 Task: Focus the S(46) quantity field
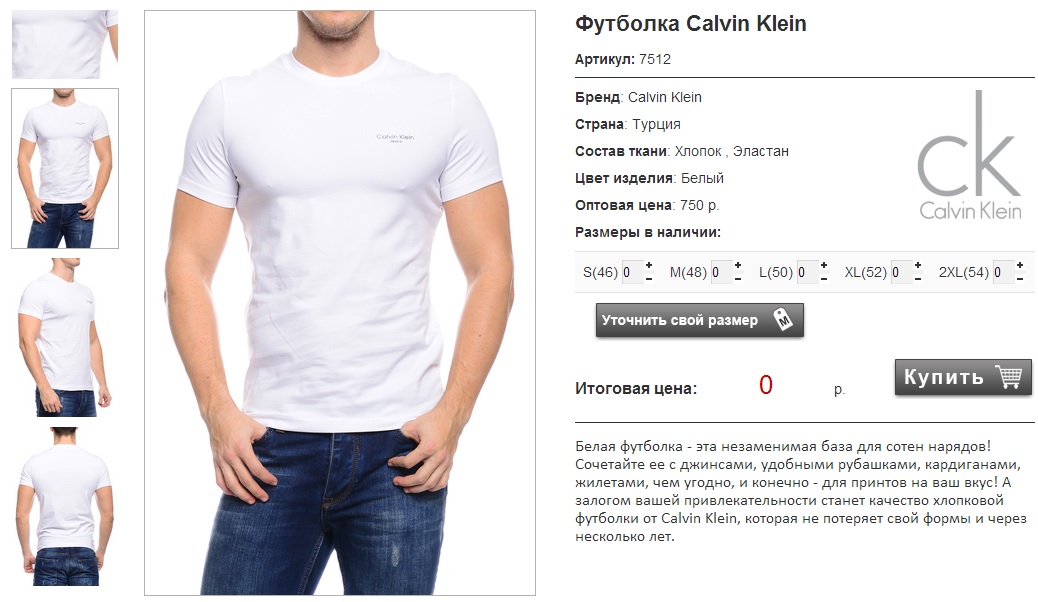coord(632,272)
